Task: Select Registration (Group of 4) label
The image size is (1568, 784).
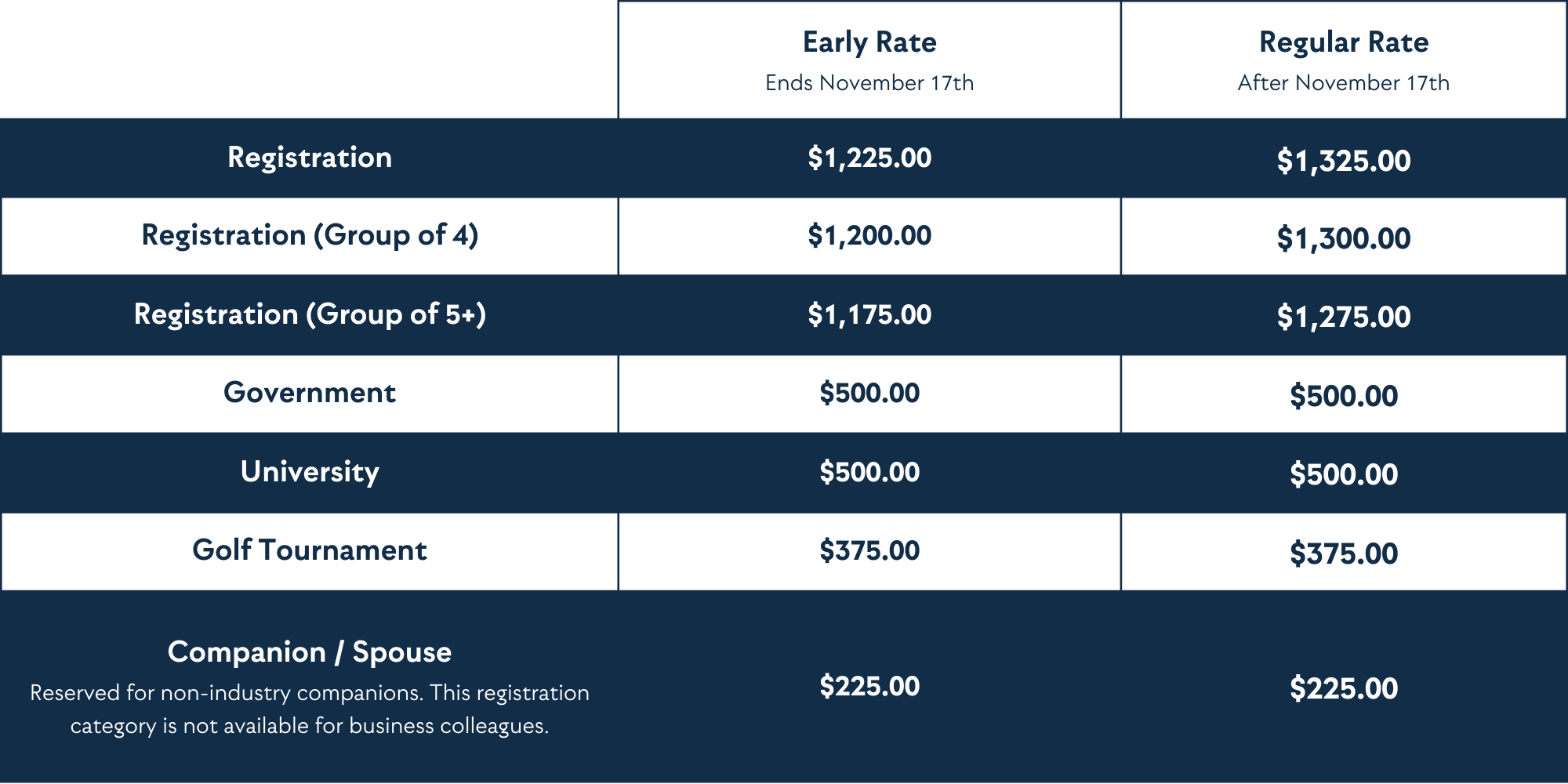Action: (x=310, y=235)
